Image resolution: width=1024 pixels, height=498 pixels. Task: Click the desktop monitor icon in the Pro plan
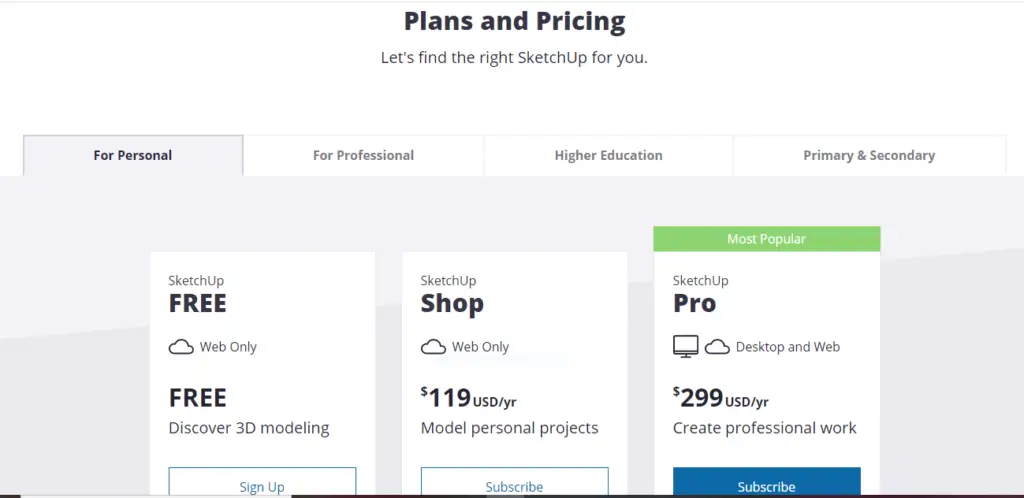(686, 347)
